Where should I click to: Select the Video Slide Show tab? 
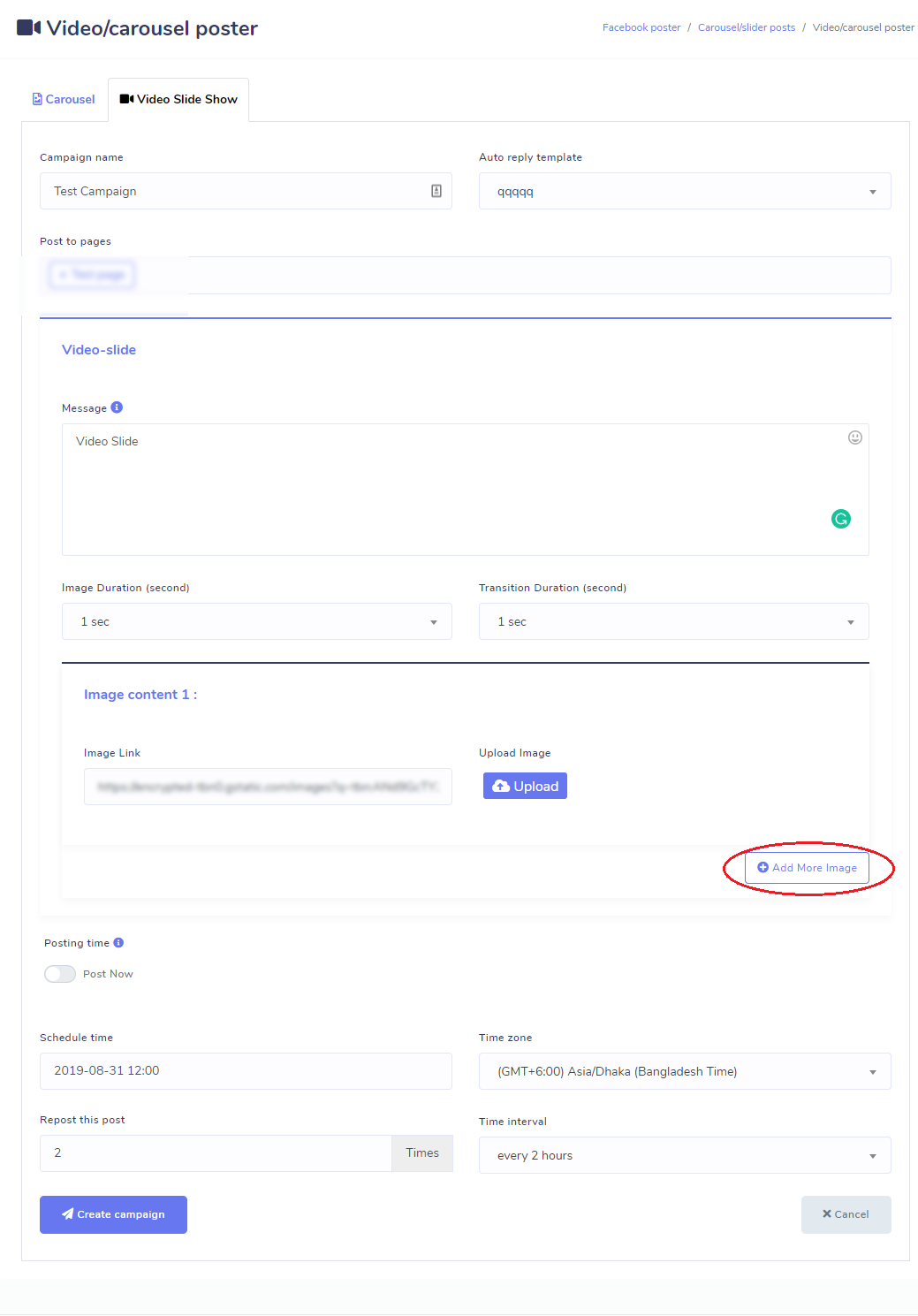pos(178,99)
